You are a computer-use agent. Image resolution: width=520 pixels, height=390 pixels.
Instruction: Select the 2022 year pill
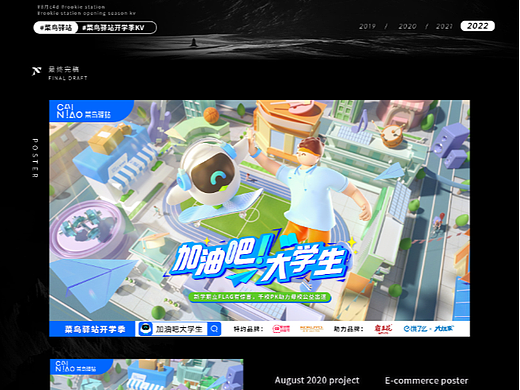pos(477,26)
